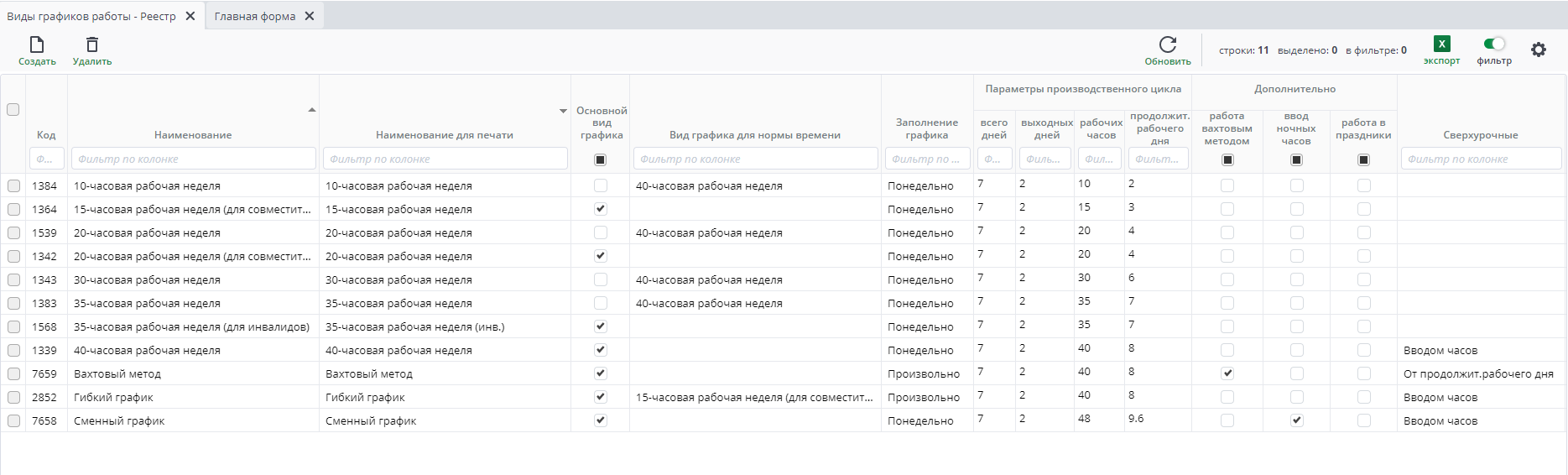Image resolution: width=1568 pixels, height=475 pixels.
Task: Click ascending sort arrow on Наименование column
Action: (x=312, y=110)
